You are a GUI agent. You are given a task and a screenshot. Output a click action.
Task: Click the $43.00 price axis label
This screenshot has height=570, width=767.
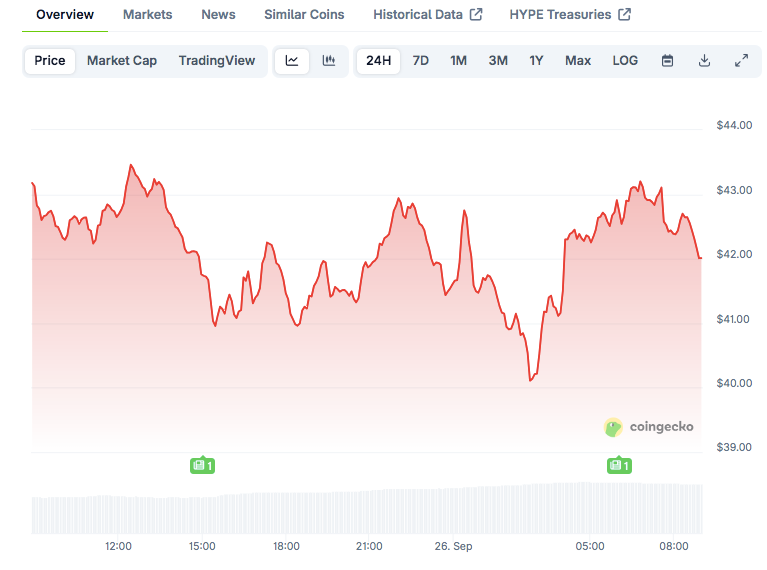(x=734, y=190)
